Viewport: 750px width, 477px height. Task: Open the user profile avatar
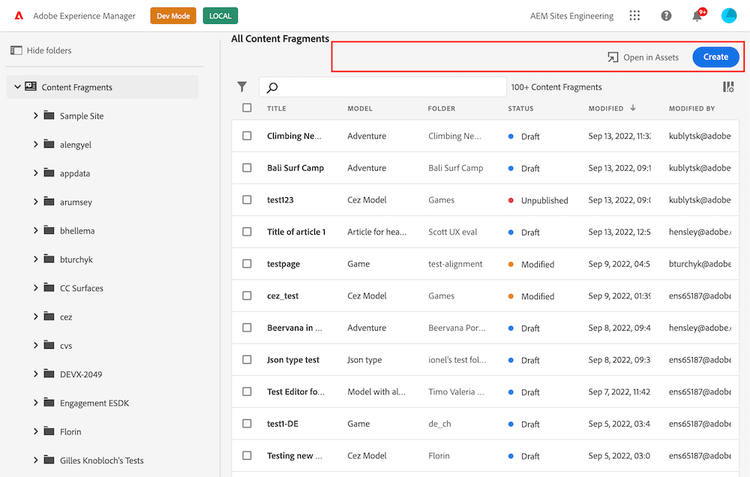[x=729, y=16]
